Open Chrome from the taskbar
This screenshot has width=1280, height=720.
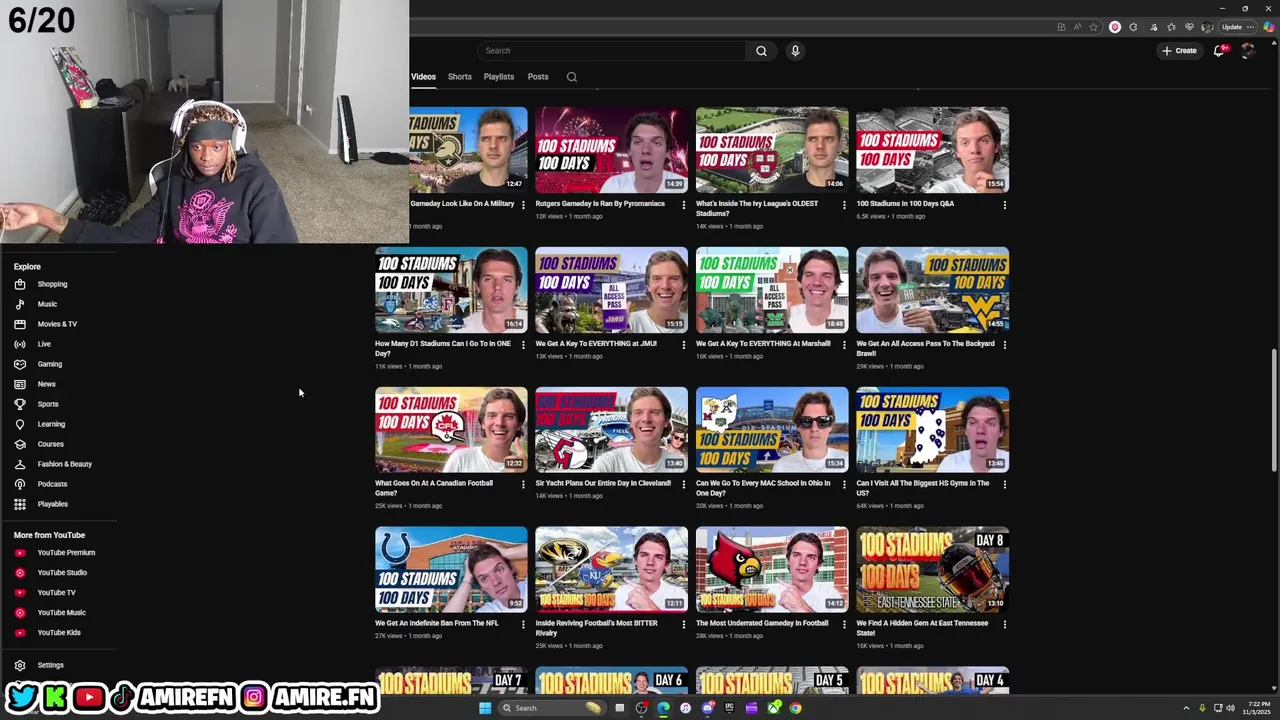[x=795, y=708]
